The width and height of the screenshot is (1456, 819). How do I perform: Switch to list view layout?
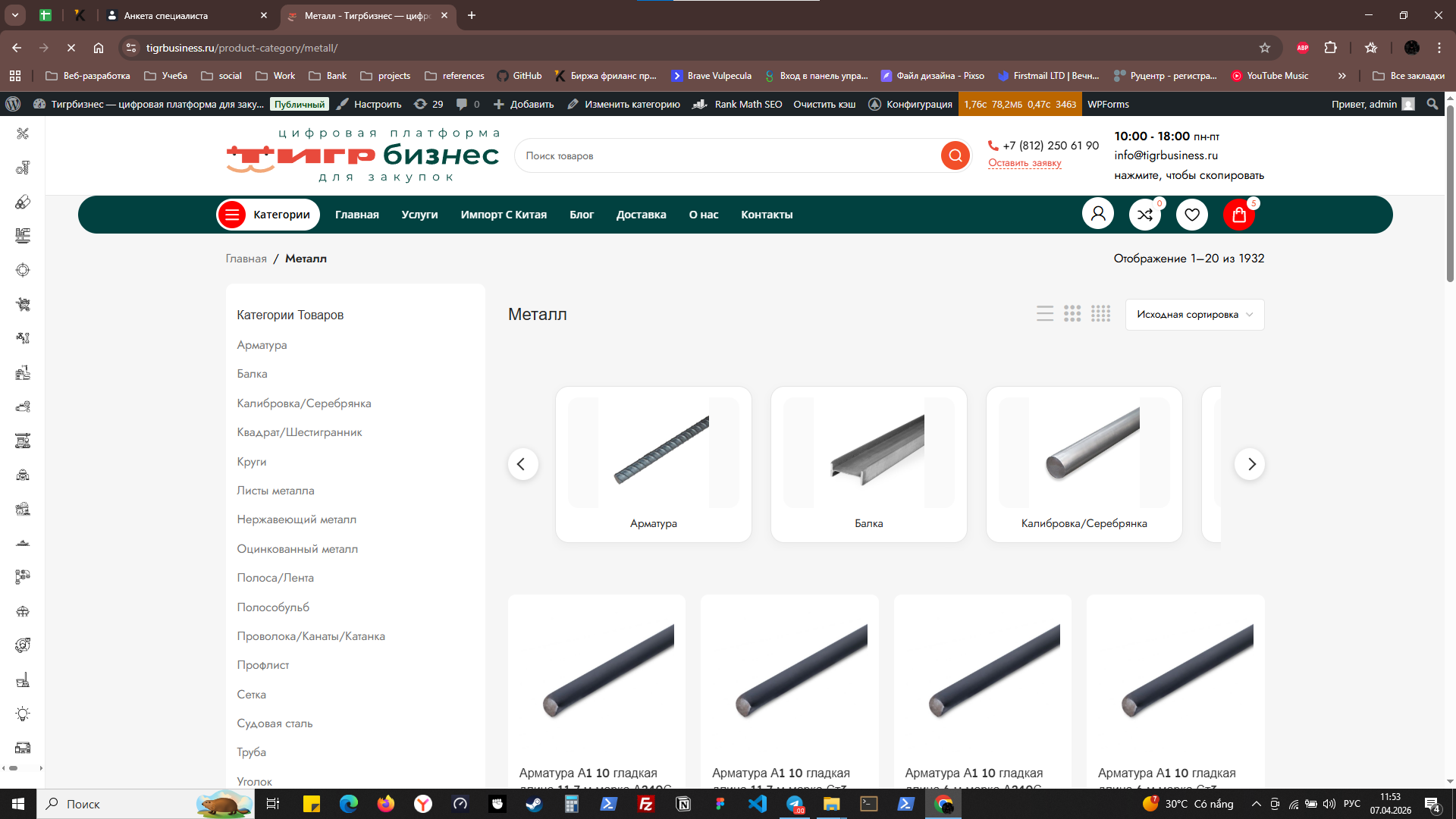pyautogui.click(x=1045, y=314)
